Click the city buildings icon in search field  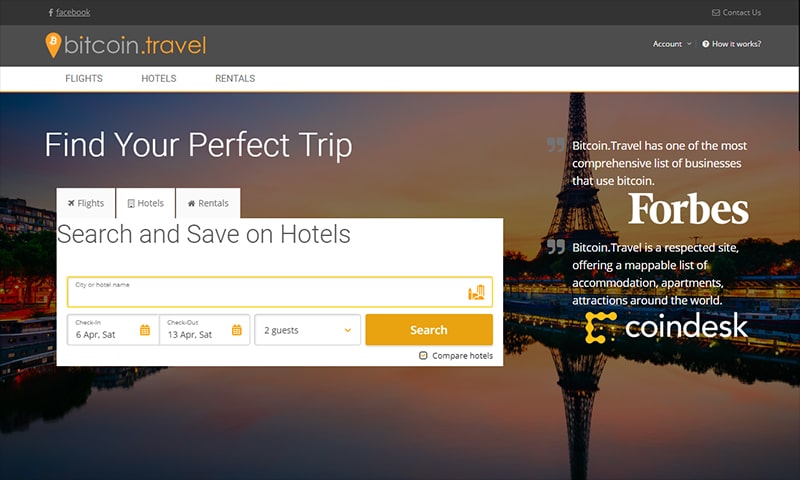point(477,292)
